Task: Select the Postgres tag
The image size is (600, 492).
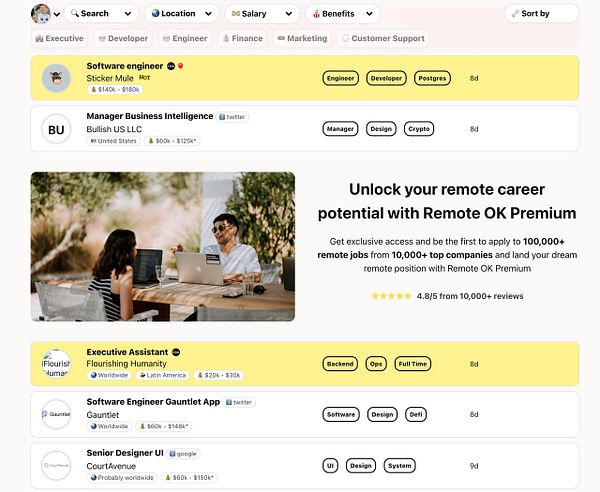Action: coord(432,78)
